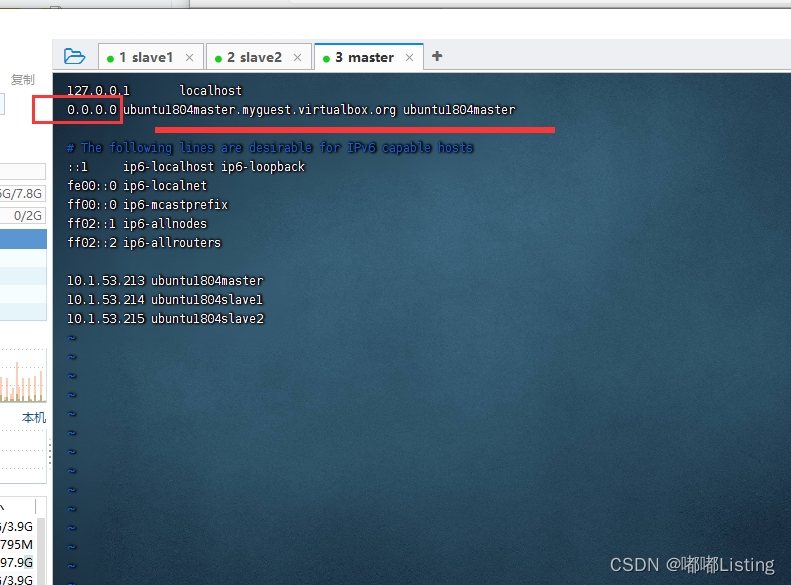791x585 pixels.
Task: Click the green status dot on slave1 tab
Action: (110, 59)
